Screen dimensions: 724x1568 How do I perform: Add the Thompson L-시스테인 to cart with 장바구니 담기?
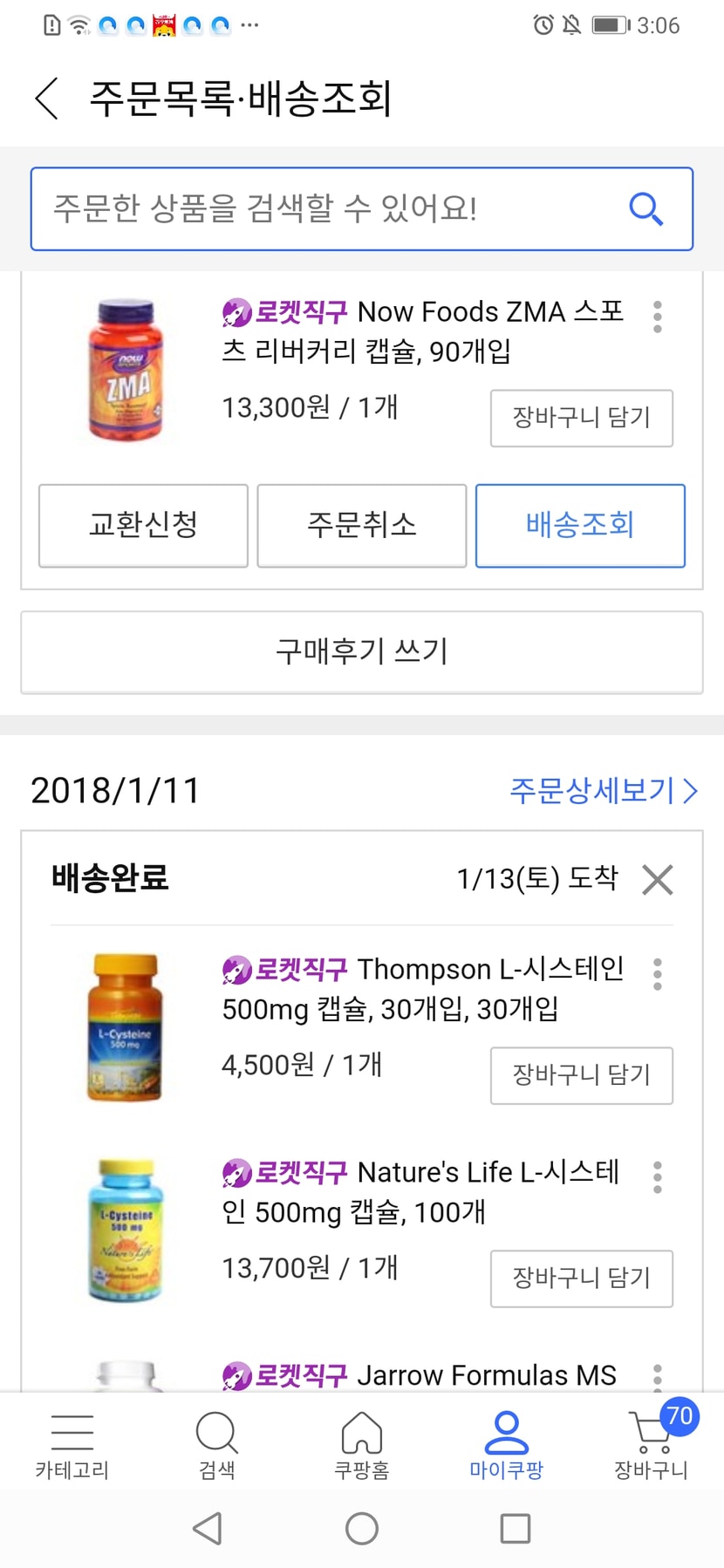(x=582, y=1075)
